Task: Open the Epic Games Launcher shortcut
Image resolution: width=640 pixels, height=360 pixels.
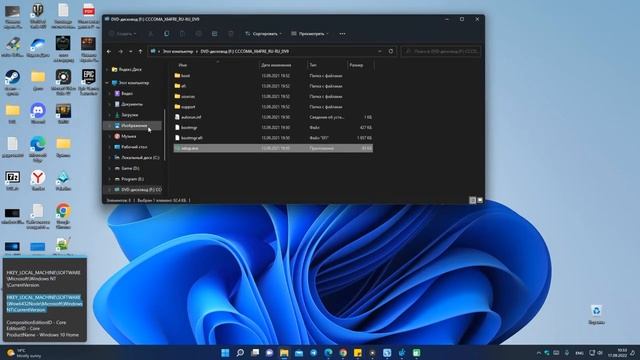Action: (89, 82)
